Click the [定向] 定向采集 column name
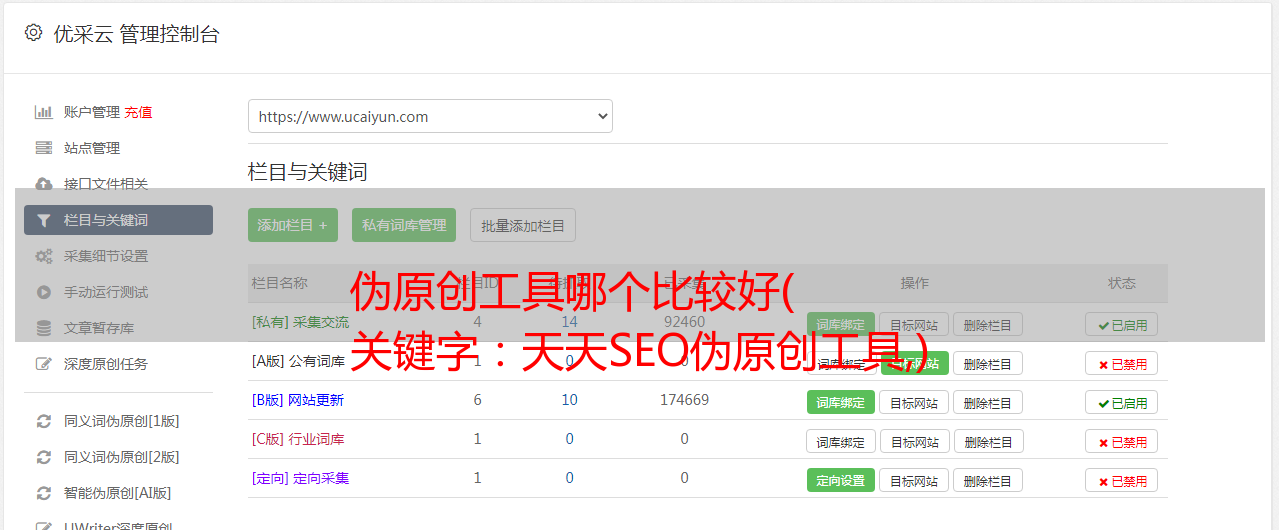 [300, 478]
